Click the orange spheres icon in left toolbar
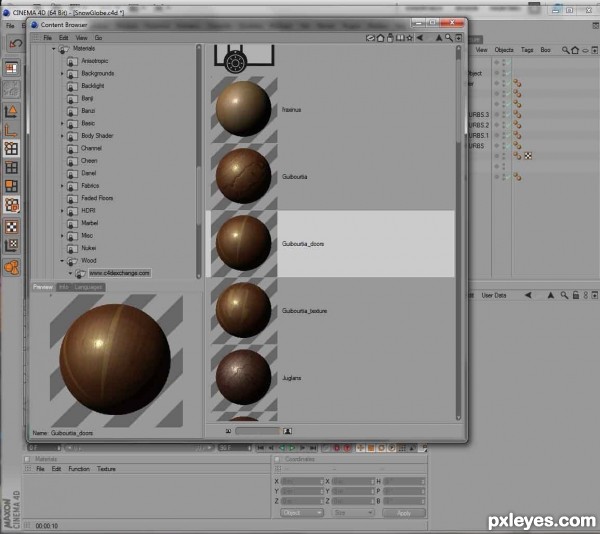This screenshot has height=534, width=600. (11, 267)
